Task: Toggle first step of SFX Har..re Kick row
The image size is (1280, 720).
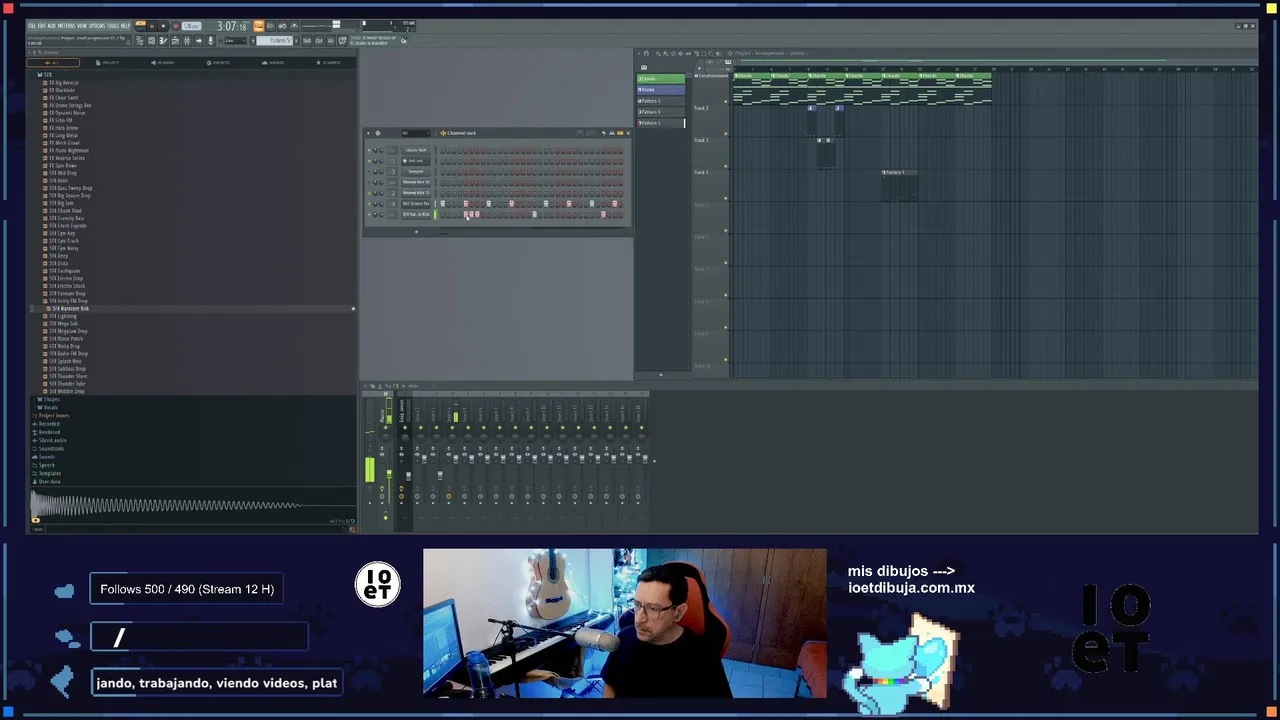Action: pyautogui.click(x=443, y=214)
